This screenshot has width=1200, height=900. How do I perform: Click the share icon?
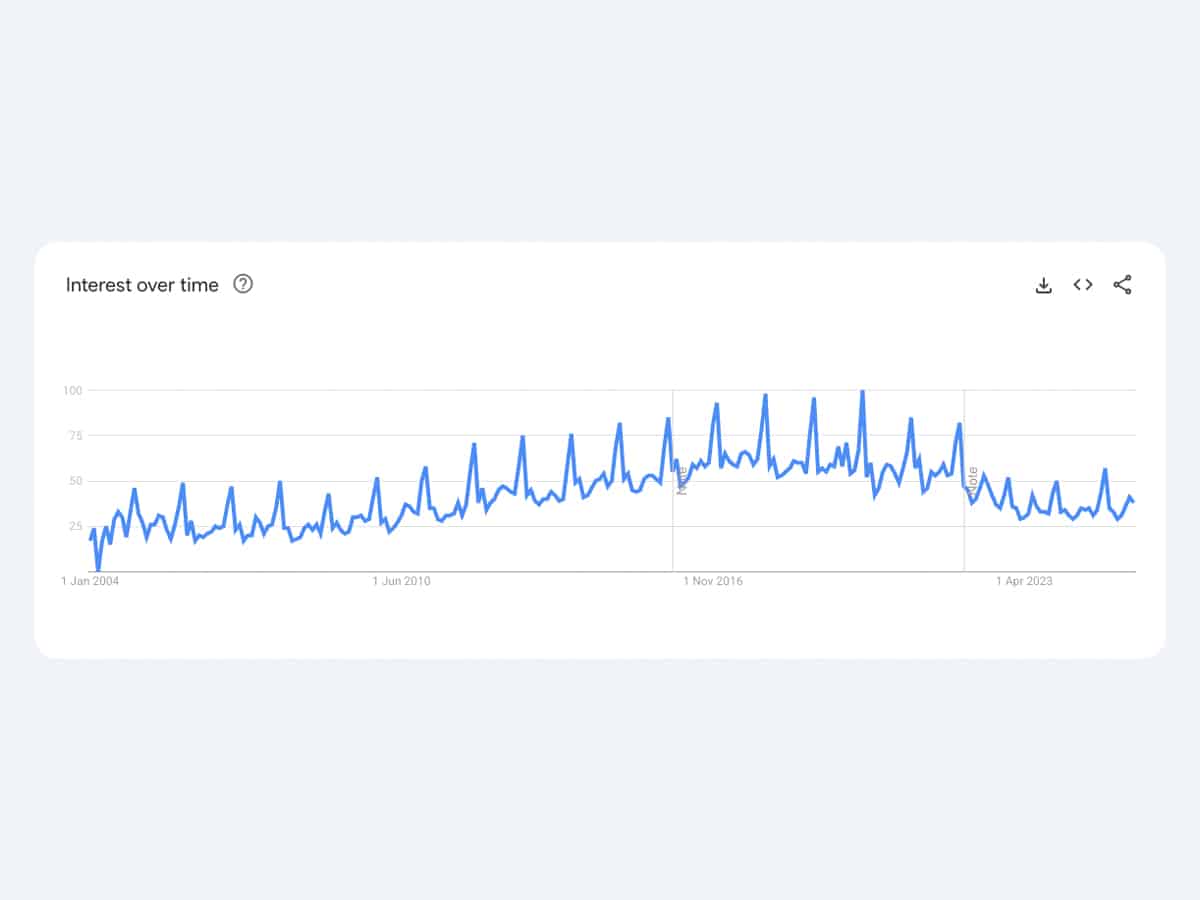1122,285
